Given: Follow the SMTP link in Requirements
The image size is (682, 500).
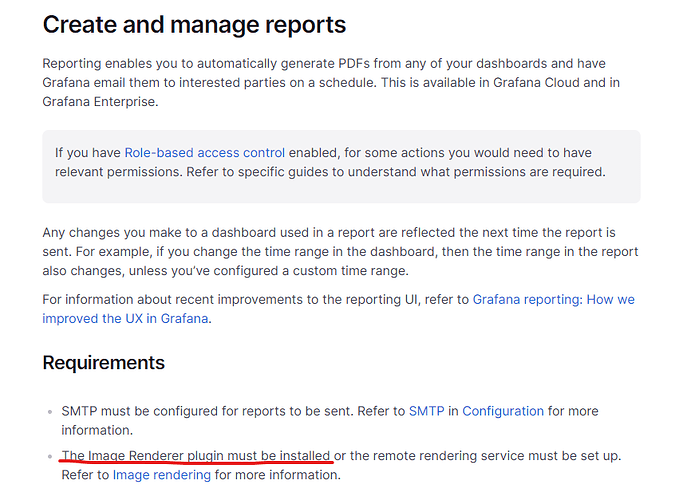Looking at the screenshot, I should pos(426,411).
